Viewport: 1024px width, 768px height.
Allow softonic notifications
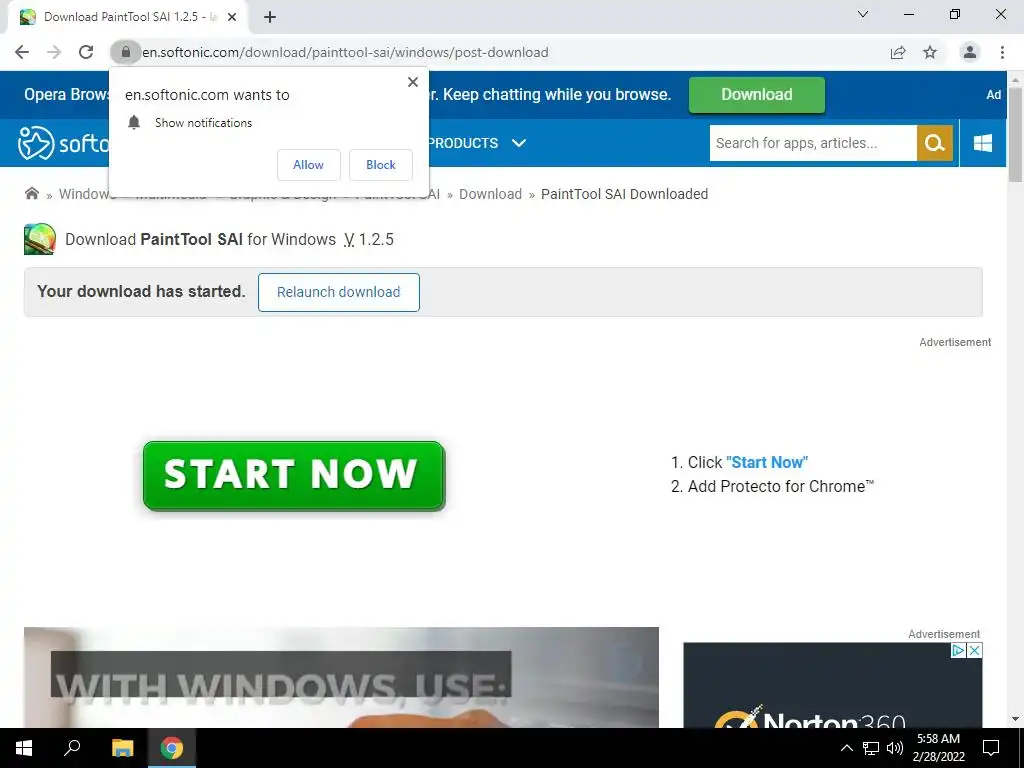tap(308, 165)
